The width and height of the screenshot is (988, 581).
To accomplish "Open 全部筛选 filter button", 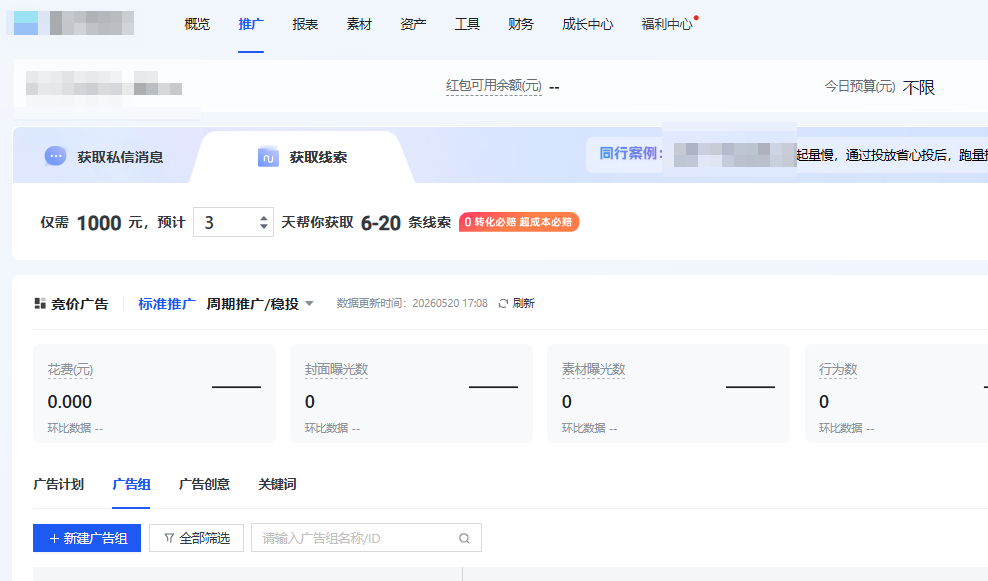I will (x=197, y=538).
